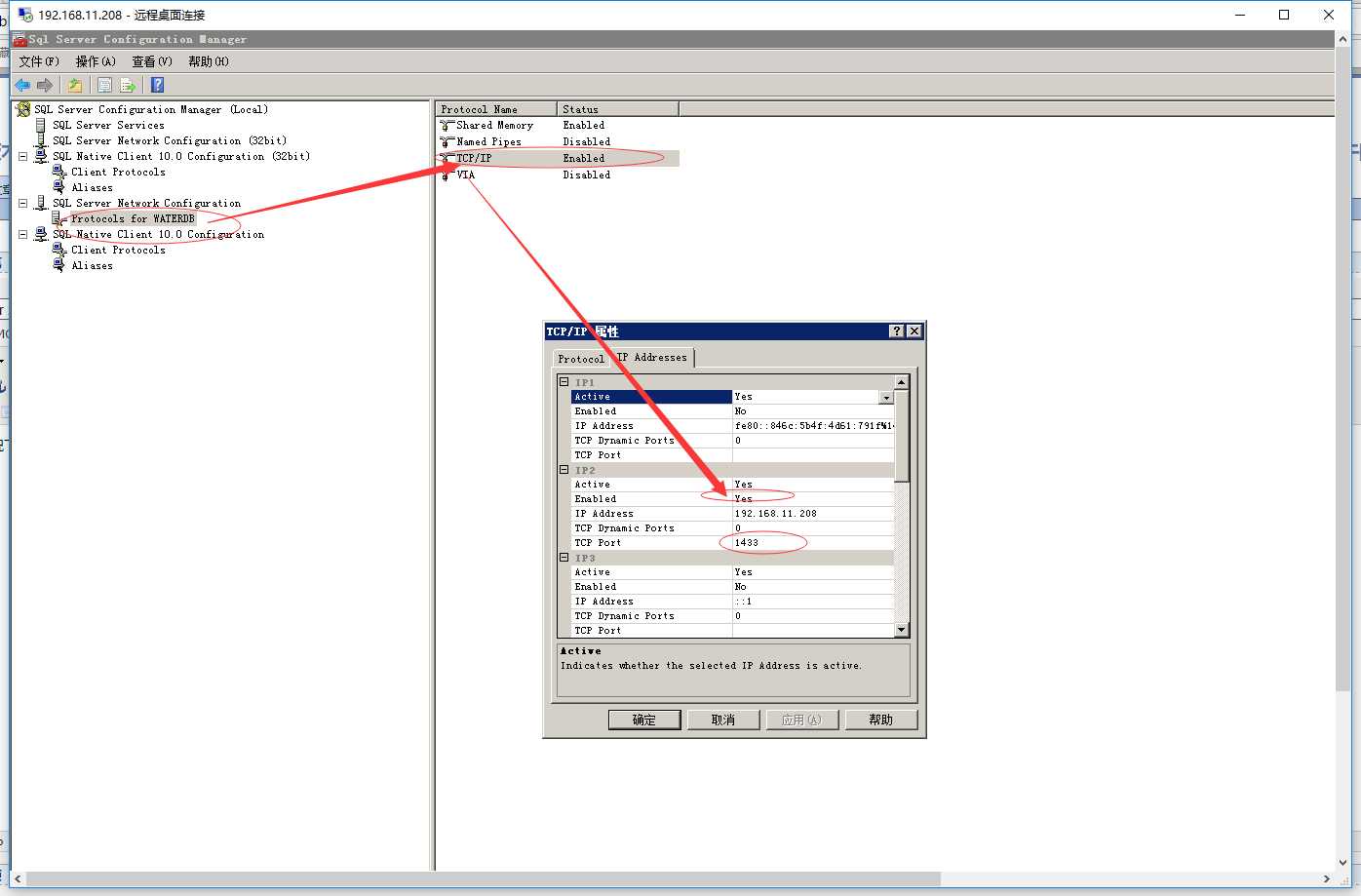Image resolution: width=1361 pixels, height=896 pixels.
Task: Click the IP1 TCP Port empty value field
Action: click(813, 454)
